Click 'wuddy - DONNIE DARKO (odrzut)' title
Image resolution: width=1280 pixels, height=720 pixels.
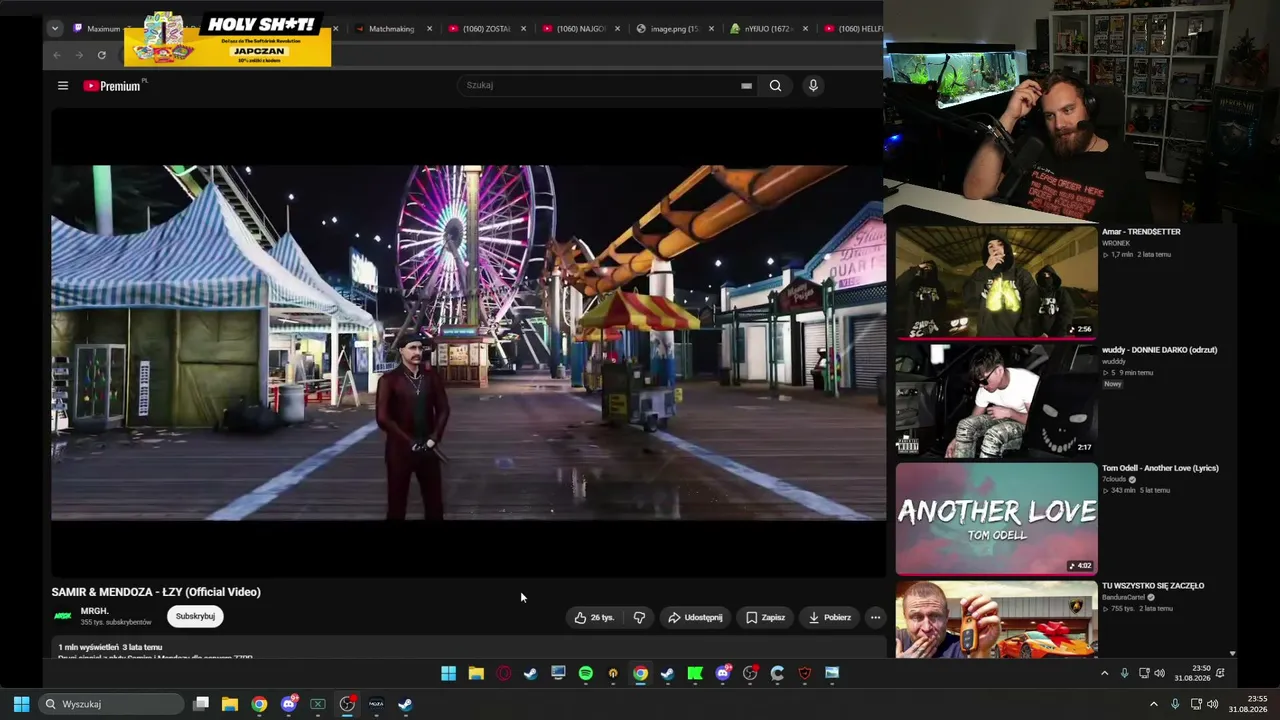pos(1159,350)
